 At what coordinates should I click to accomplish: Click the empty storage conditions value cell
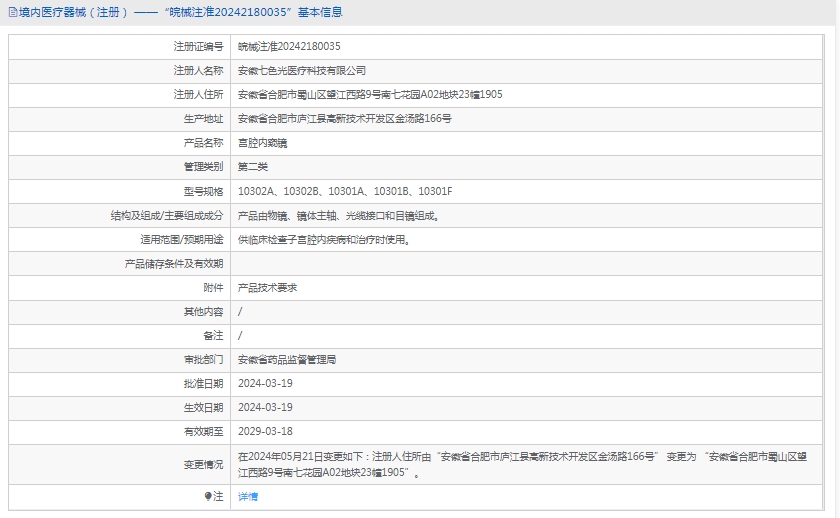tap(530, 264)
